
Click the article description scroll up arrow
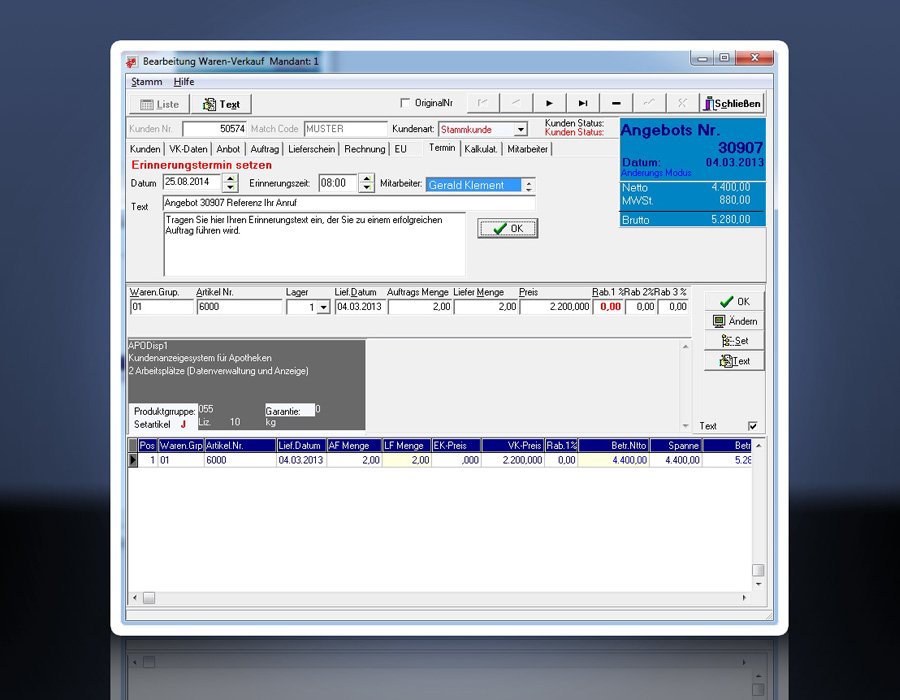[685, 347]
